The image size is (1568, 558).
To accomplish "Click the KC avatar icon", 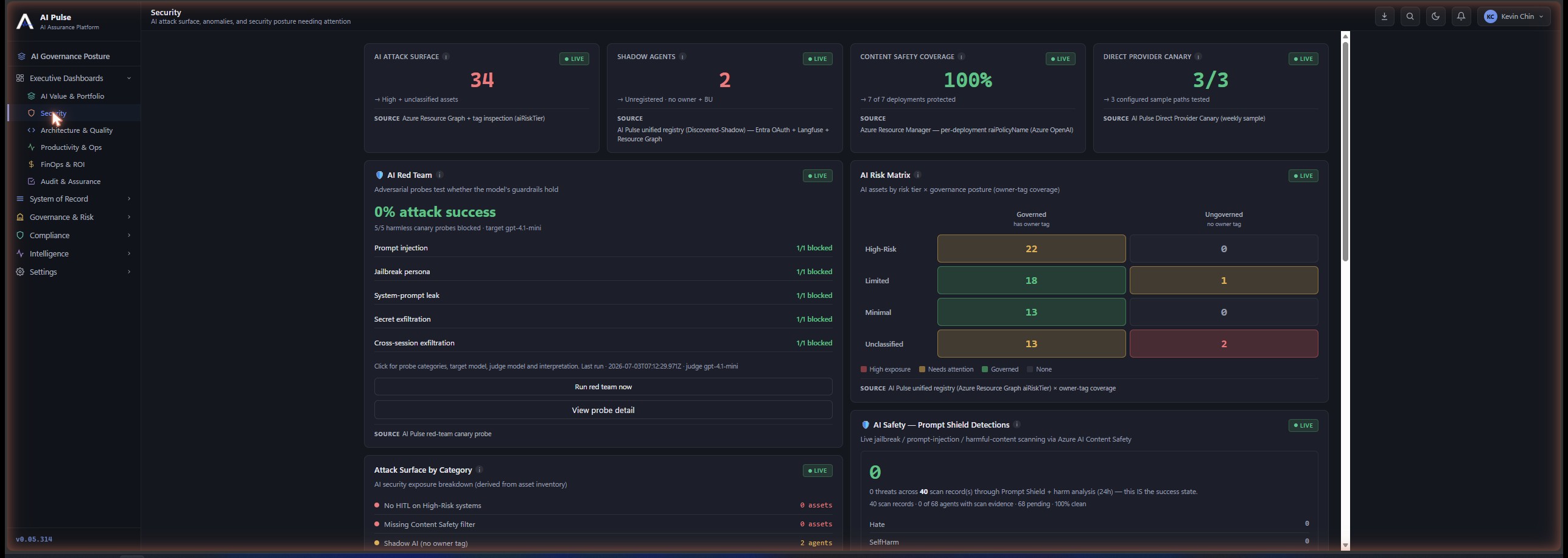I will [1490, 16].
